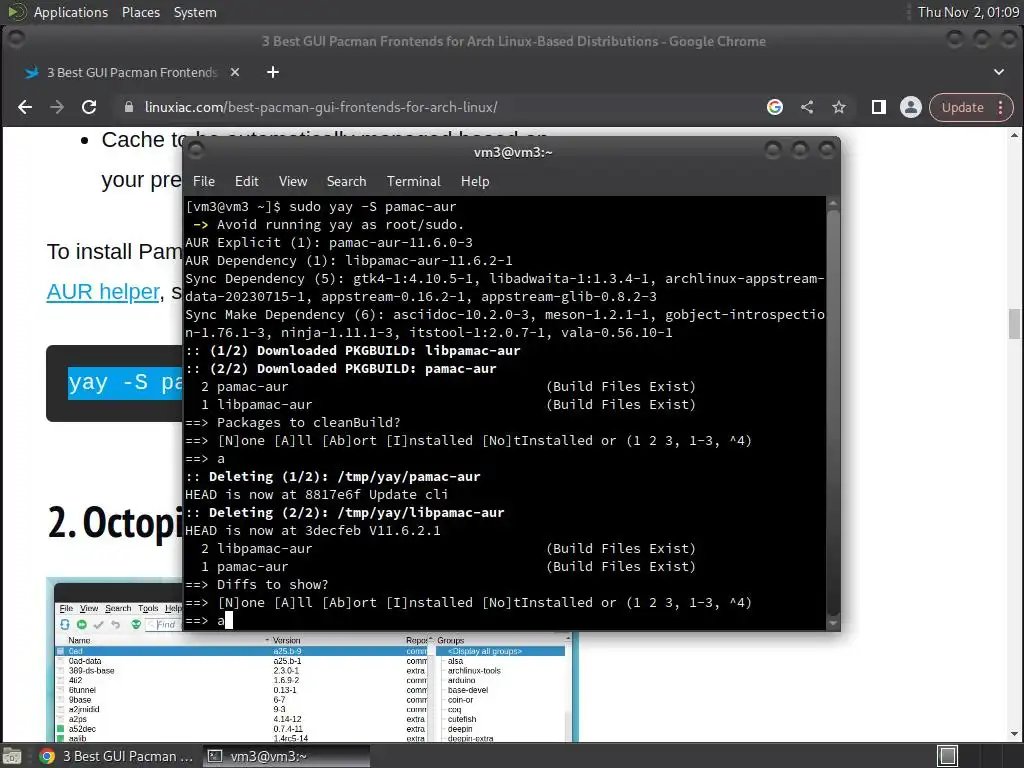
Task: Toggle Chrome's side panel icon
Action: coord(879,107)
